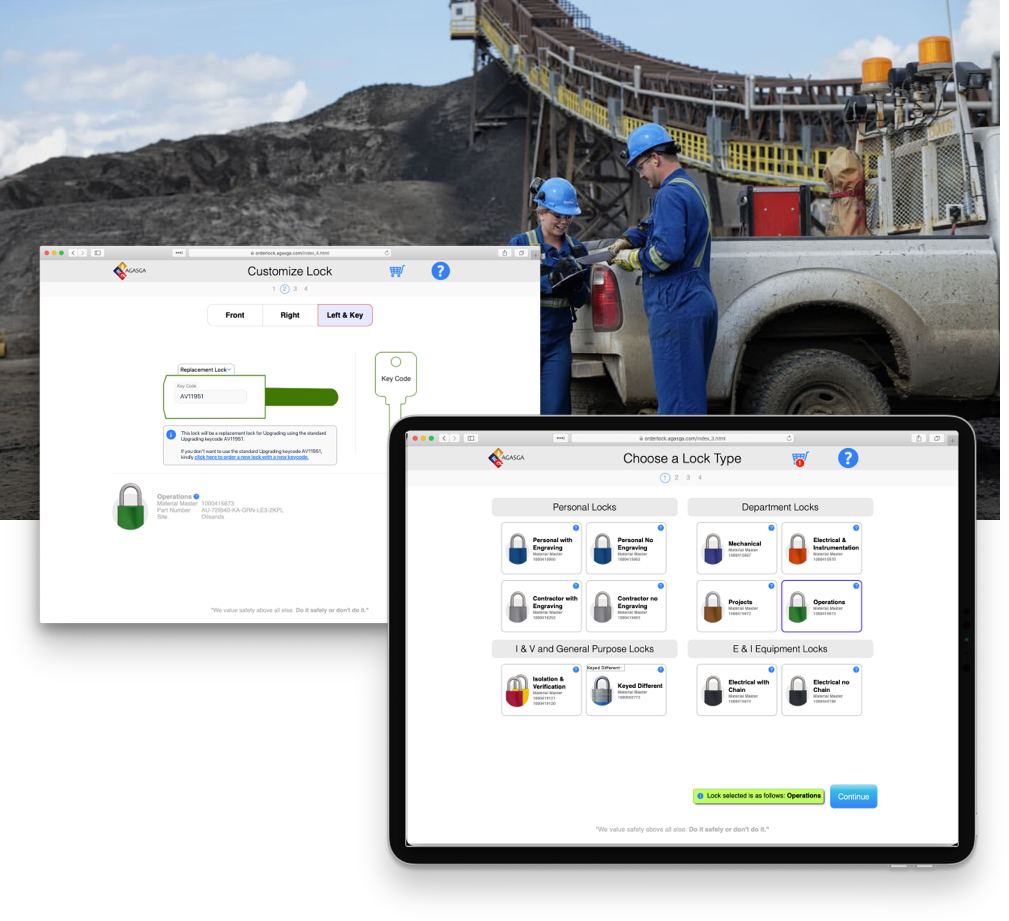This screenshot has width=1009, height=921.
Task: Go to step 3 on Choose a Lock Type
Action: pyautogui.click(x=688, y=478)
